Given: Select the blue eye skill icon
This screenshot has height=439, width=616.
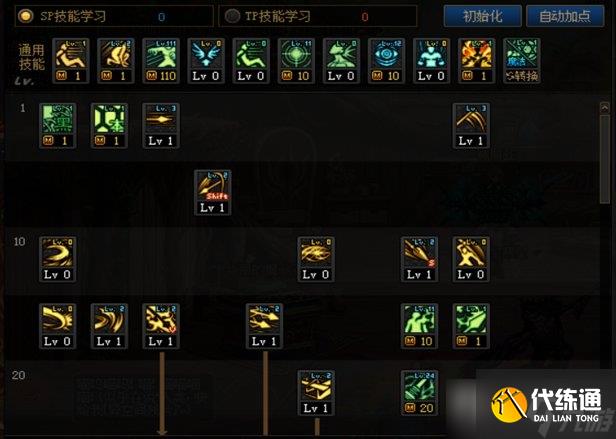Looking at the screenshot, I should [x=387, y=61].
